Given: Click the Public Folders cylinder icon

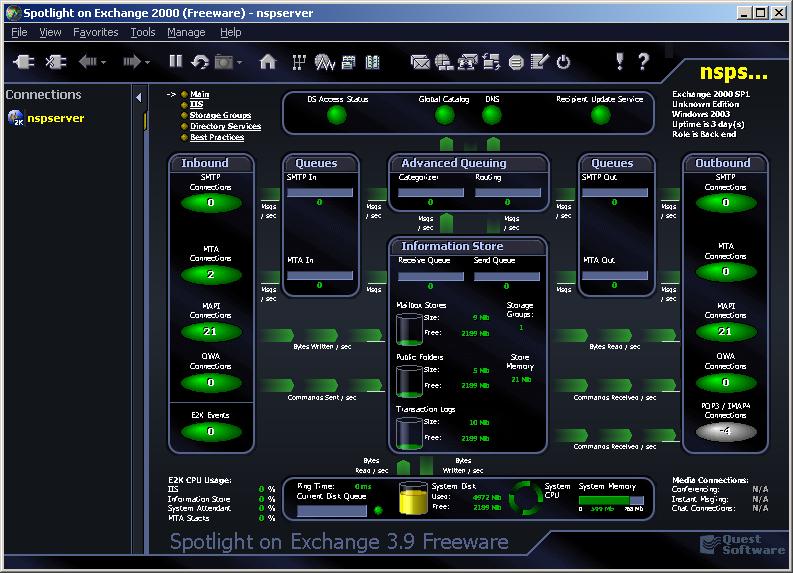Looking at the screenshot, I should (x=409, y=382).
